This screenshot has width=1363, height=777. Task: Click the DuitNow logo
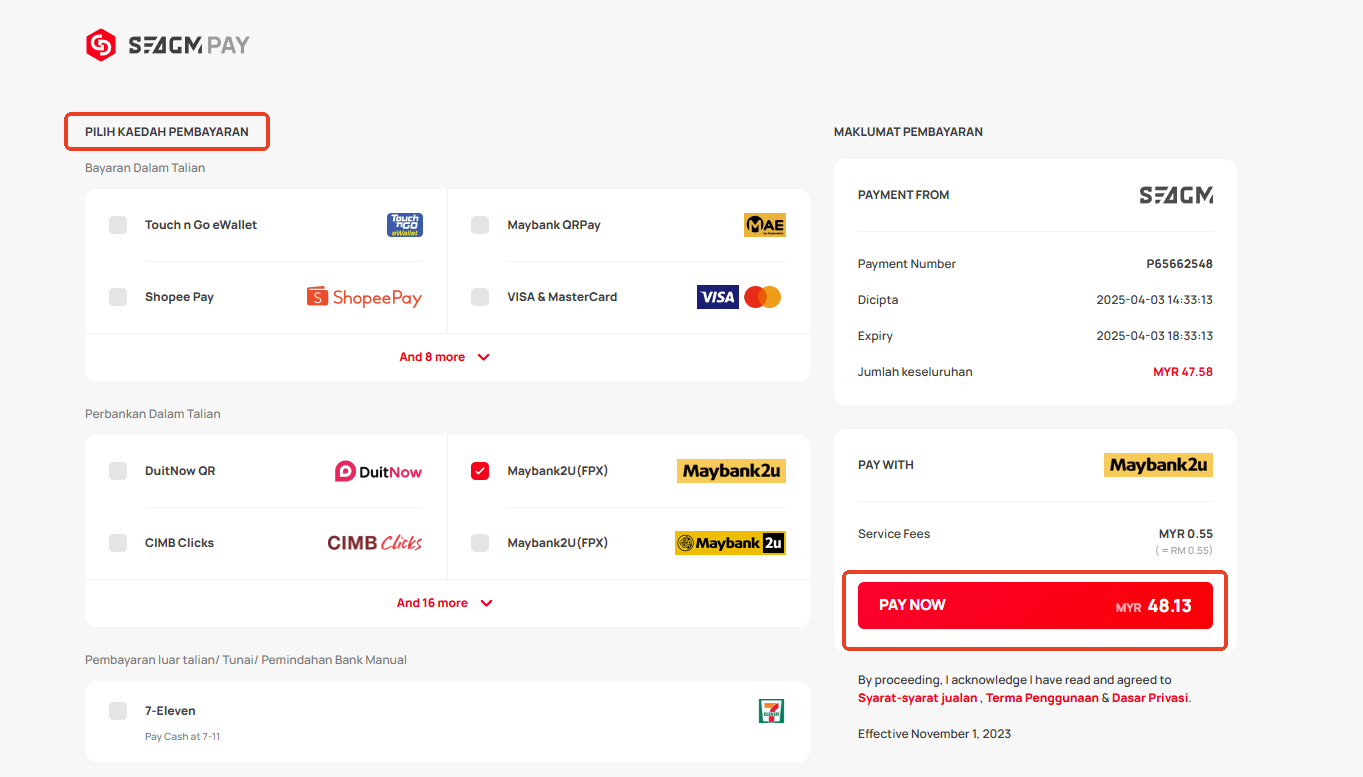(379, 471)
